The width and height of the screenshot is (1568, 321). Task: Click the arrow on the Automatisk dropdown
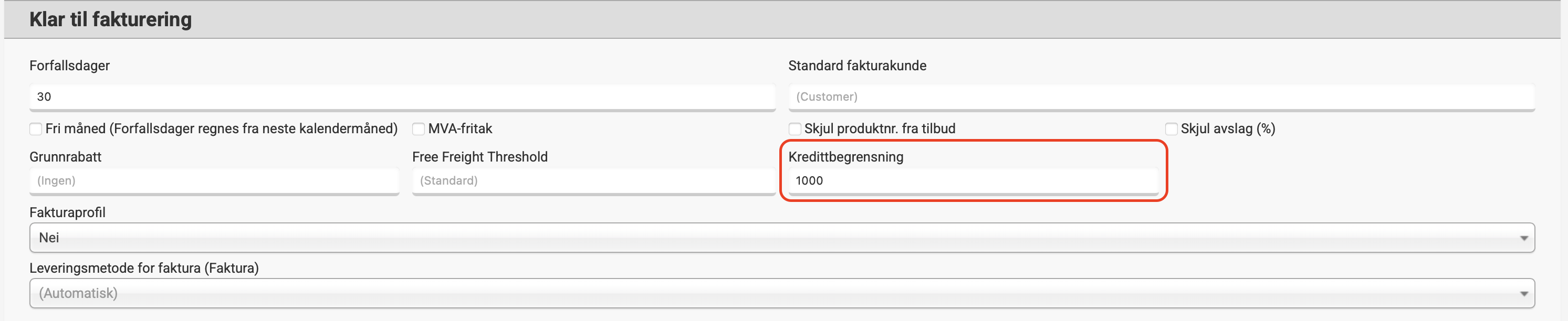click(1523, 294)
